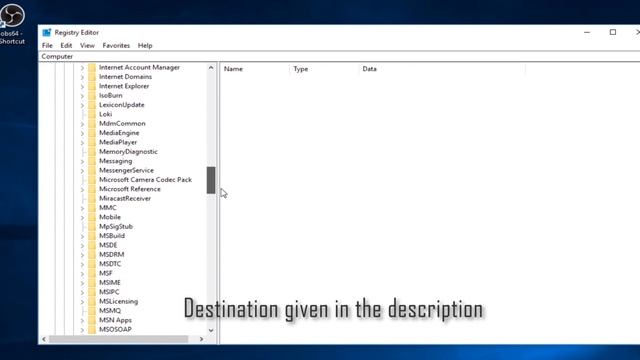Click the tree scroll down arrow
This screenshot has height=360, width=640.
point(211,330)
